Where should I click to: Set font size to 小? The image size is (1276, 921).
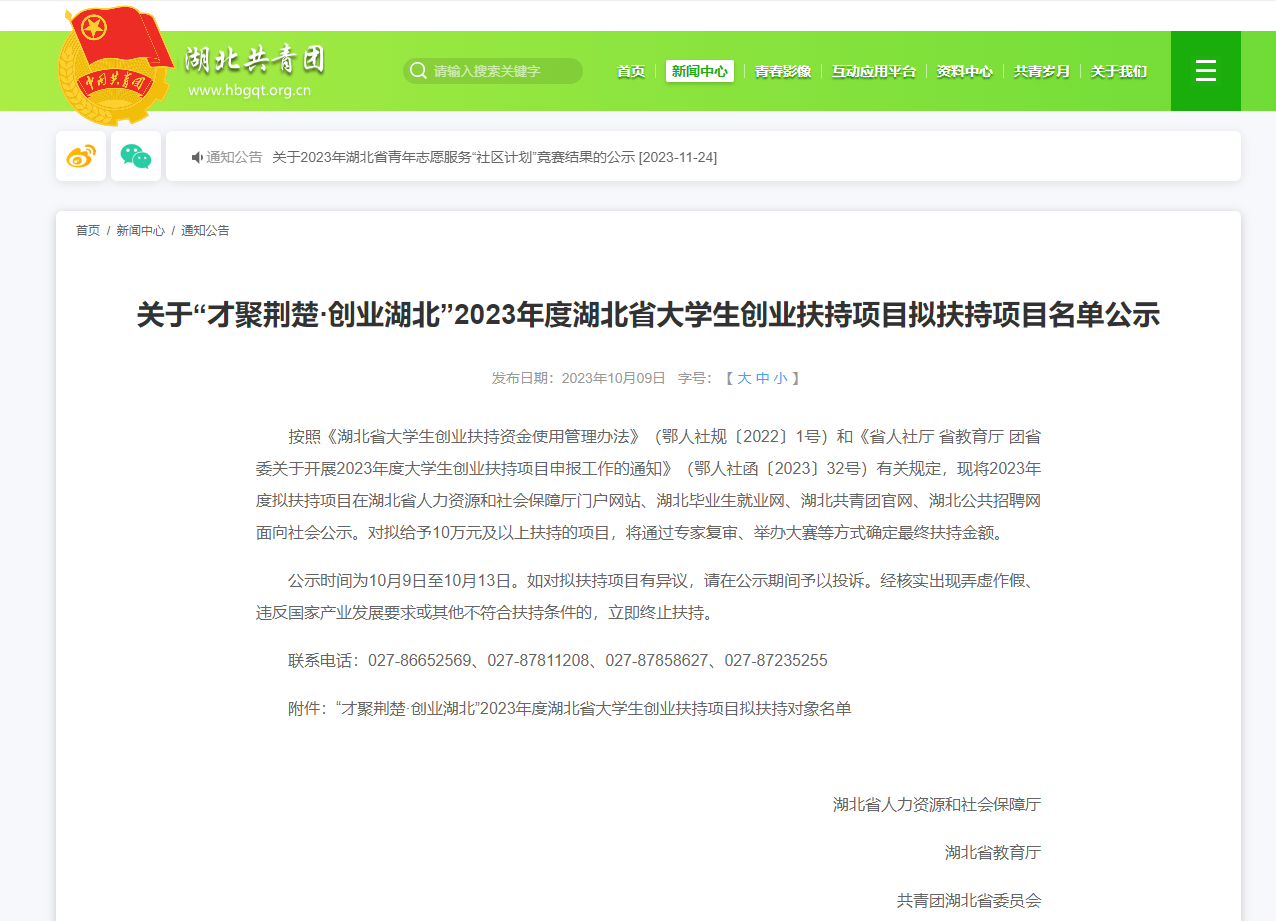pyautogui.click(x=780, y=378)
